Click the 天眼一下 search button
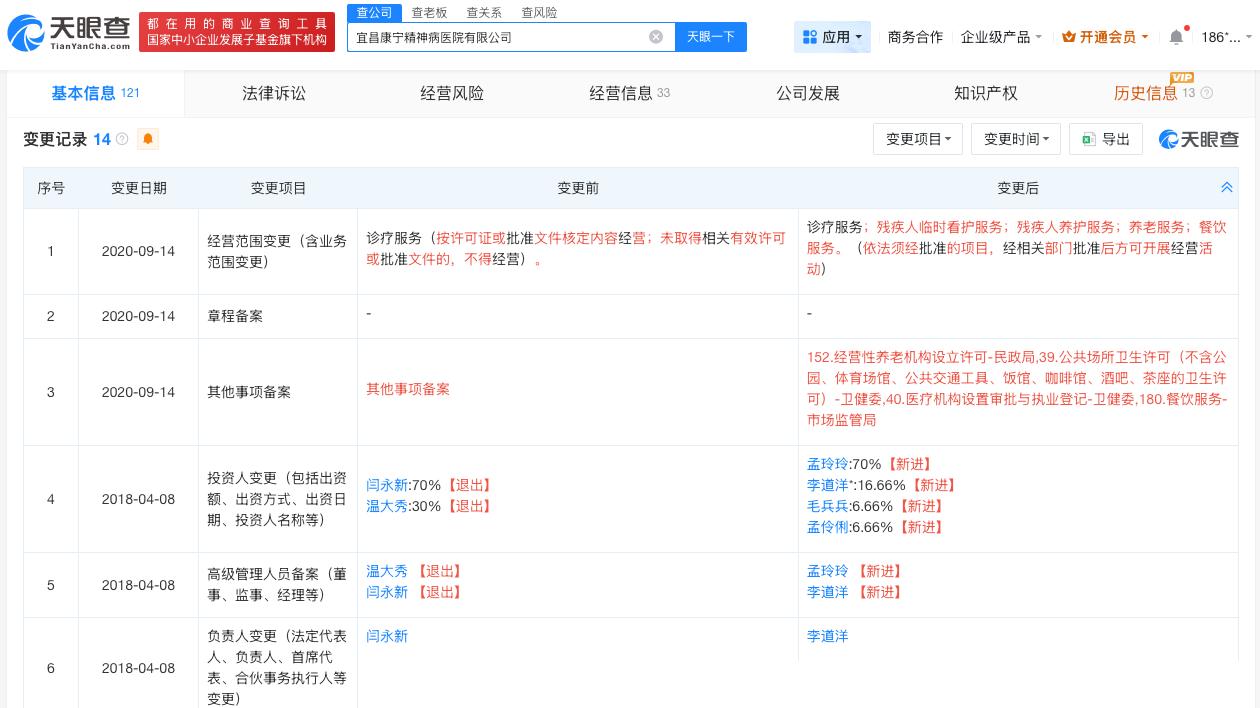Screen dimensions: 1260x708 pyautogui.click(x=711, y=37)
